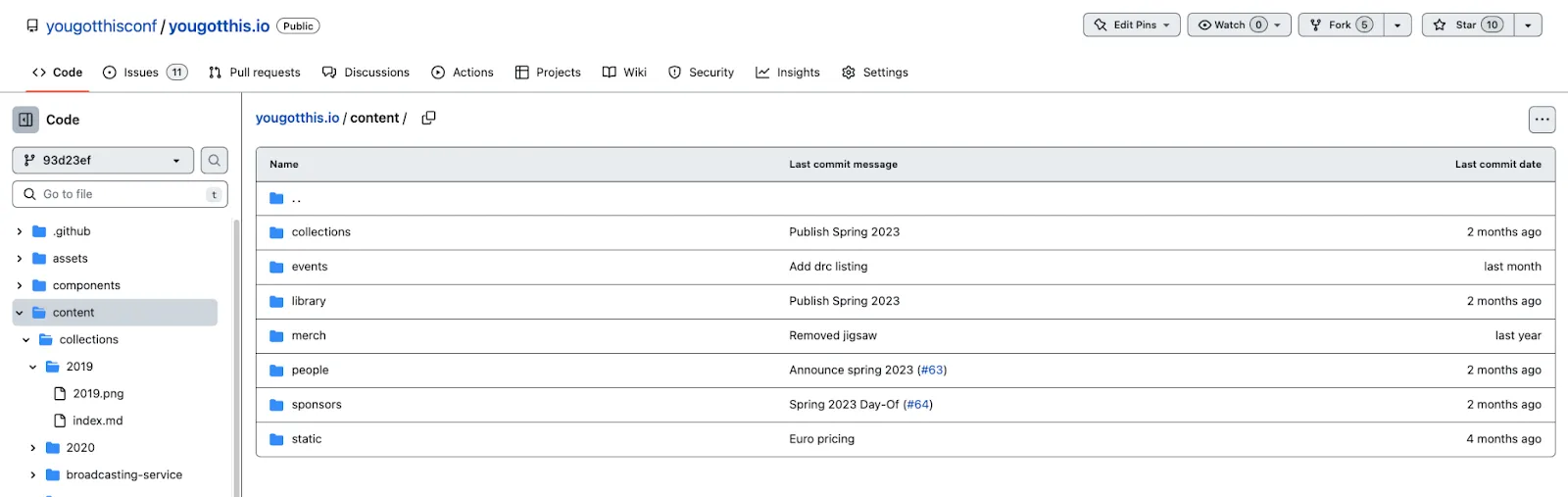Collapse the file tree side panel icon
The width and height of the screenshot is (1568, 497).
[25, 120]
